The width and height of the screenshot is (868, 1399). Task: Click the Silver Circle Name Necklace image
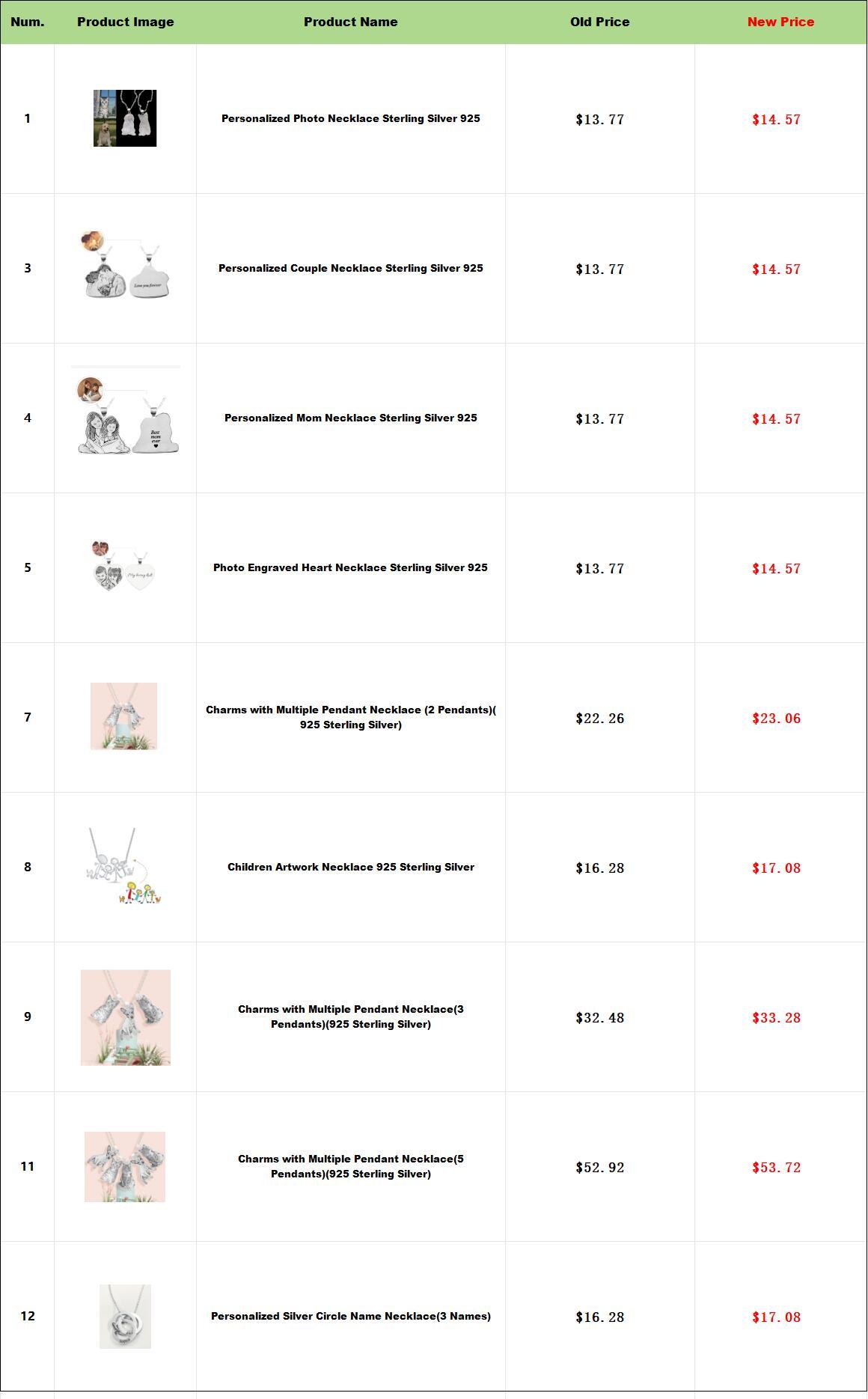(x=125, y=1316)
